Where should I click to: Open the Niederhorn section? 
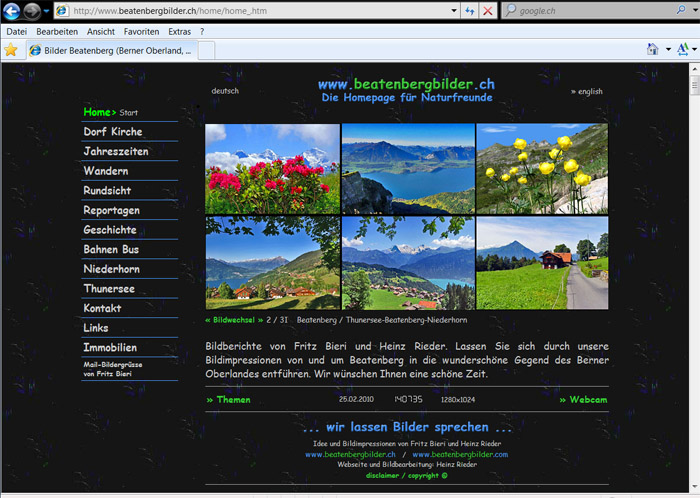click(x=112, y=269)
